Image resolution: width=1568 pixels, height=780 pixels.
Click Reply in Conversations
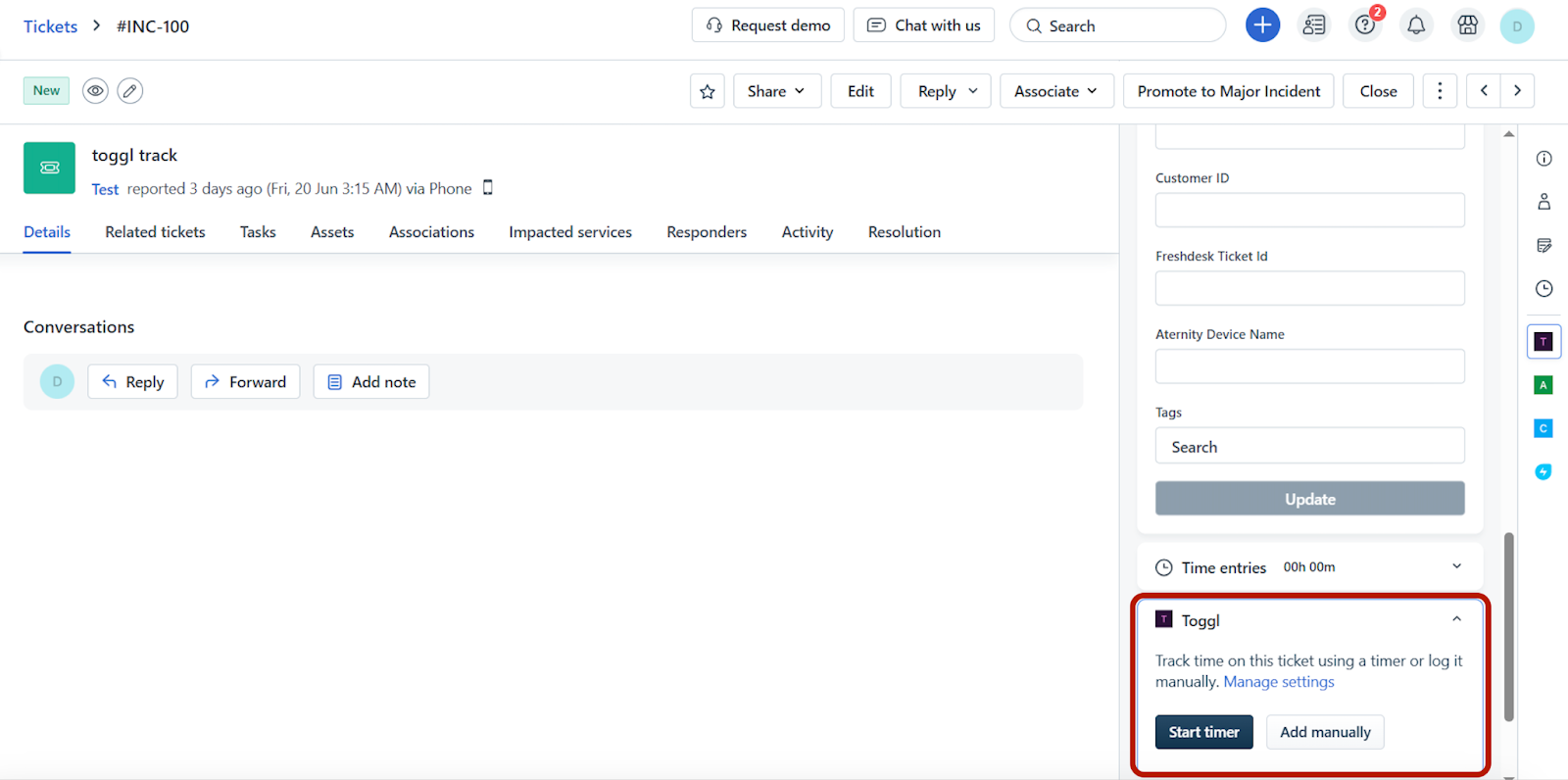click(x=132, y=382)
